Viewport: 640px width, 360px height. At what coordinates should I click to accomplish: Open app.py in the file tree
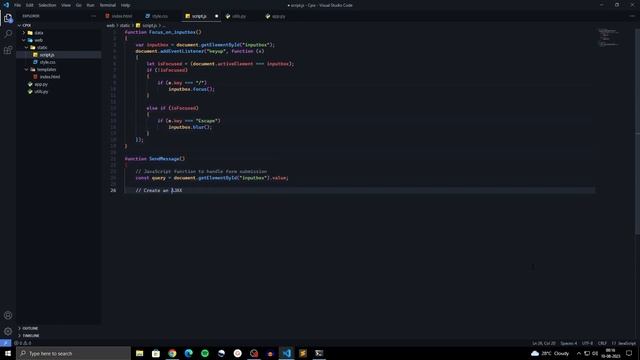coord(59,84)
